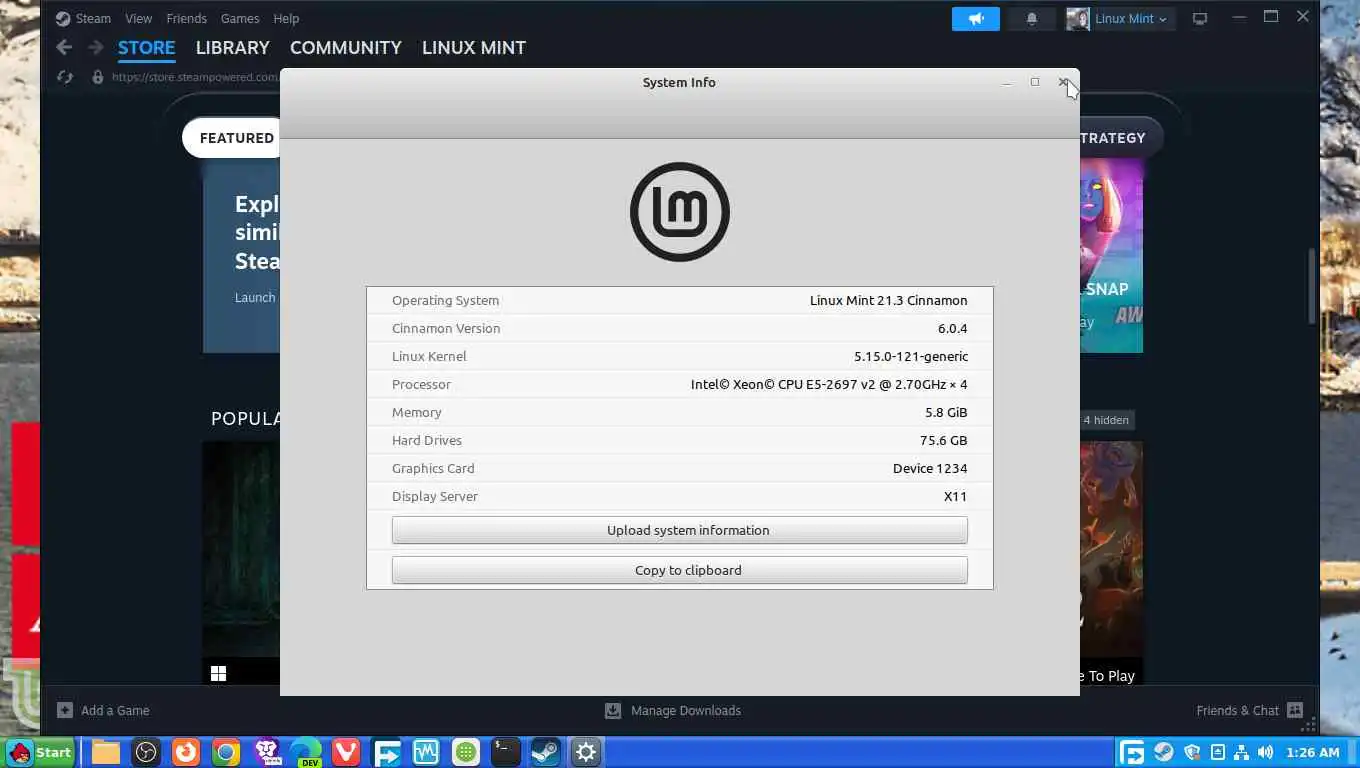Click the download icon beside Manage Downloads

(x=613, y=710)
